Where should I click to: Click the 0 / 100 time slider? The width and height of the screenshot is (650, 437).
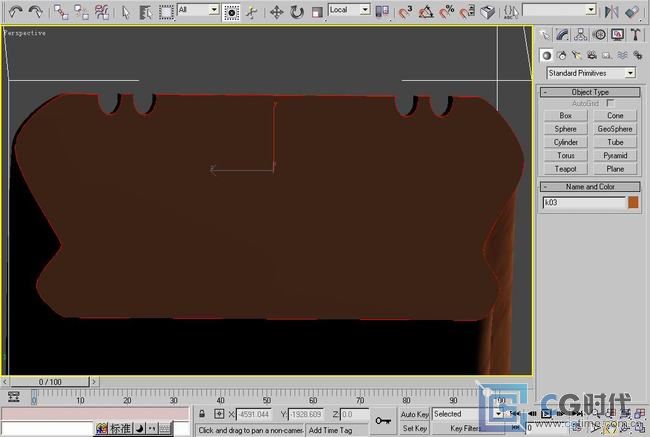(x=50, y=381)
